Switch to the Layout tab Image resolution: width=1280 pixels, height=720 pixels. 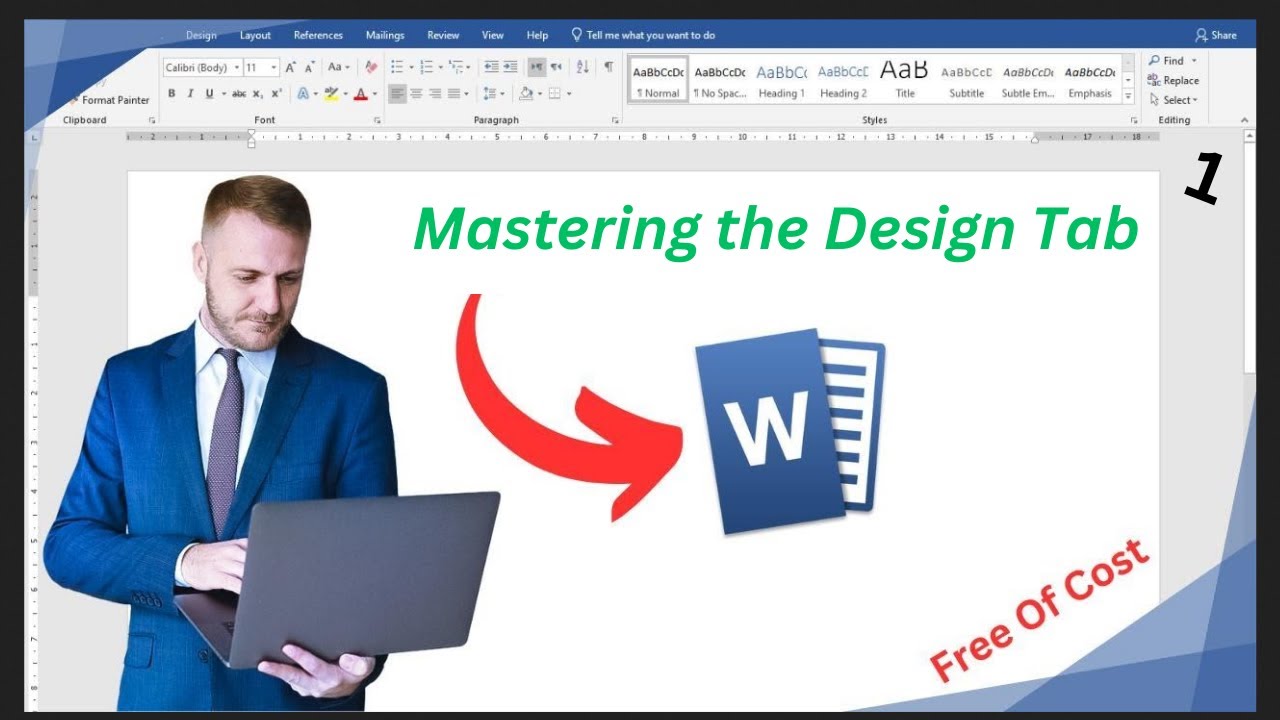pos(255,35)
